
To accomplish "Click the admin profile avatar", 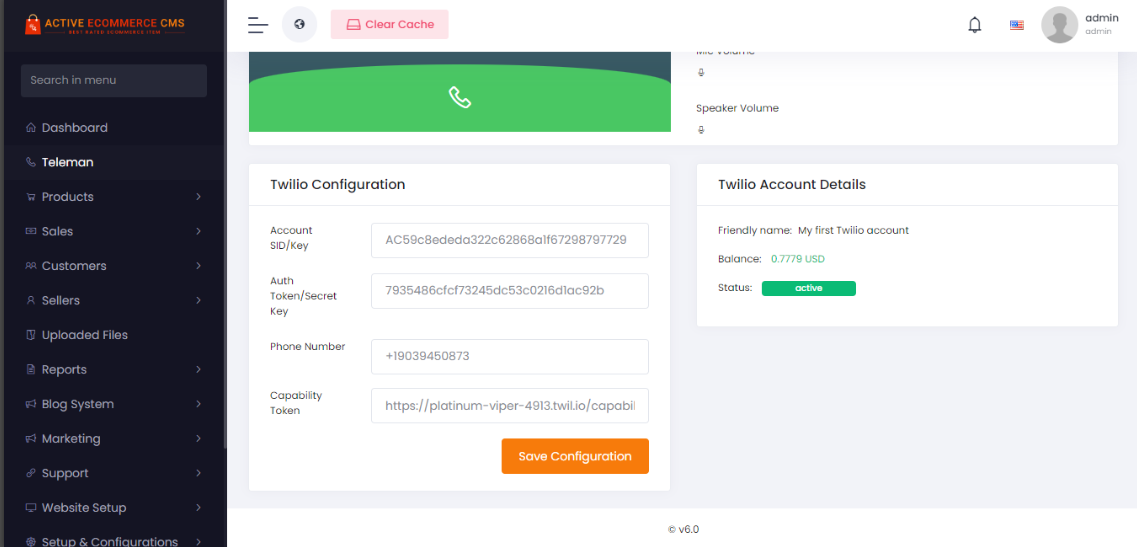I will click(1059, 25).
